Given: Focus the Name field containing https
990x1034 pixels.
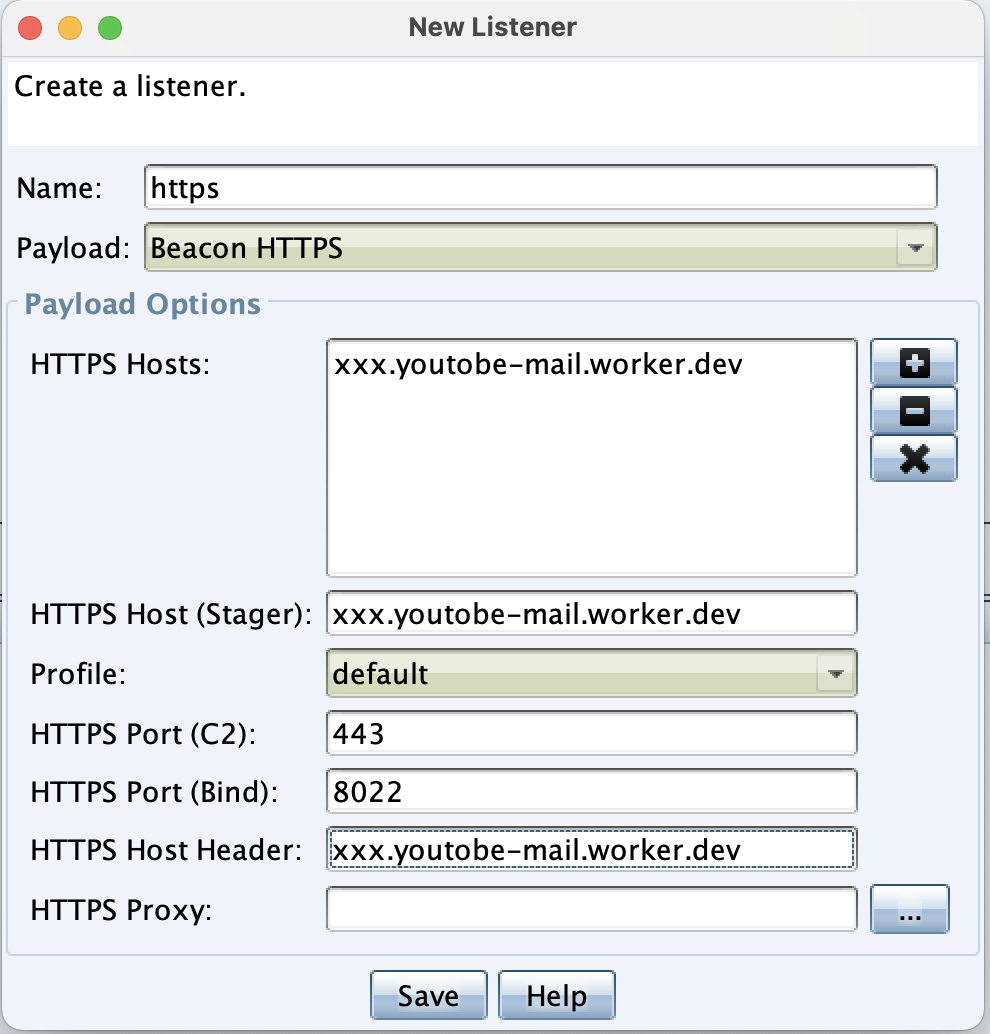Looking at the screenshot, I should (x=540, y=187).
